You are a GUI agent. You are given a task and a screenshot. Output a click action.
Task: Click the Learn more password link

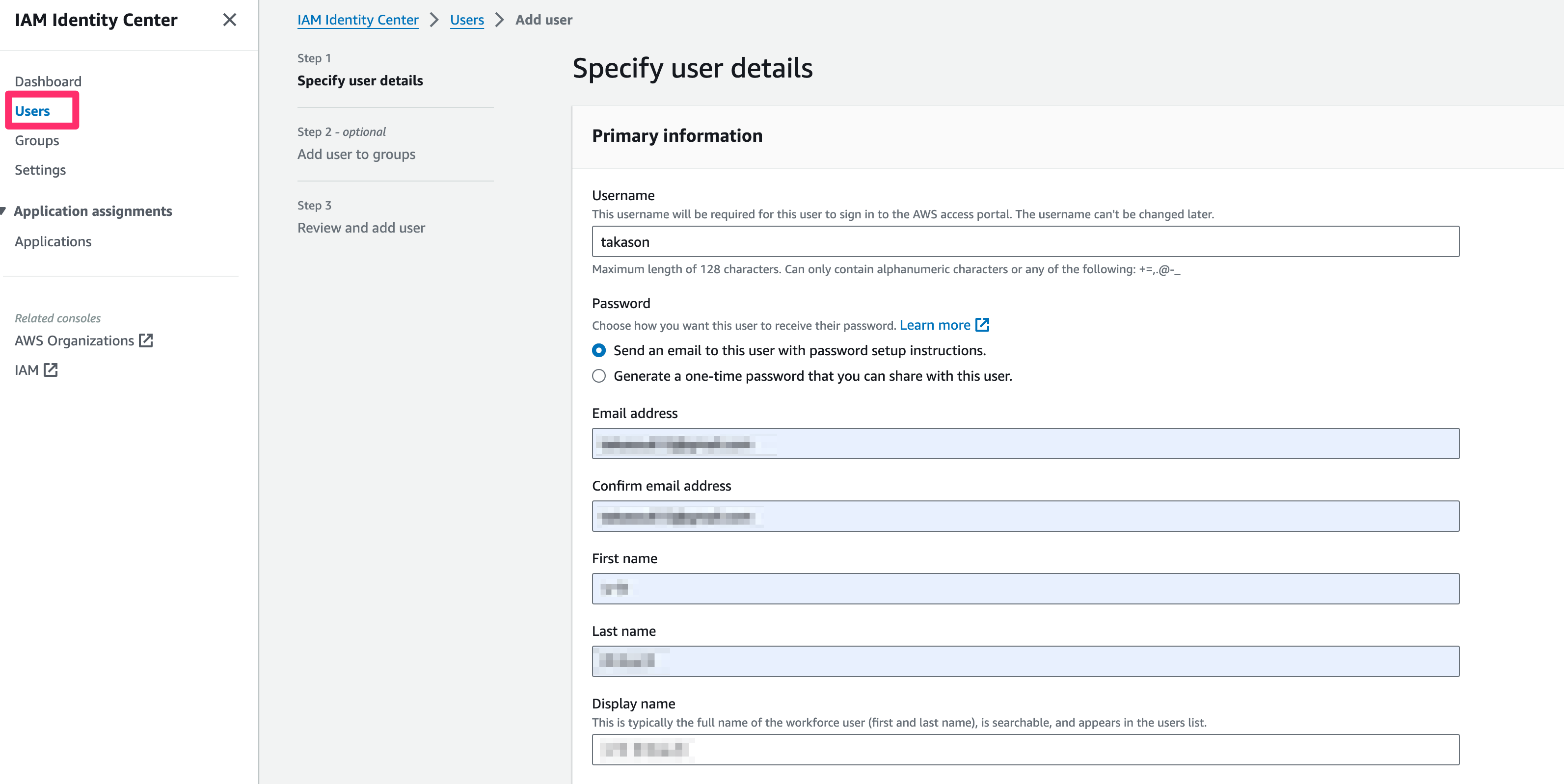[934, 325]
